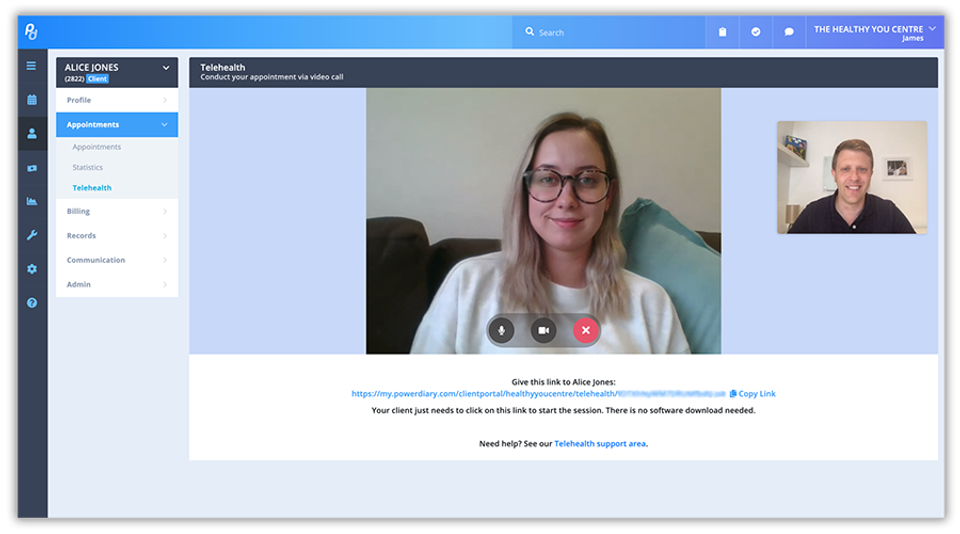Open the calendar icon in the sidebar

point(31,99)
